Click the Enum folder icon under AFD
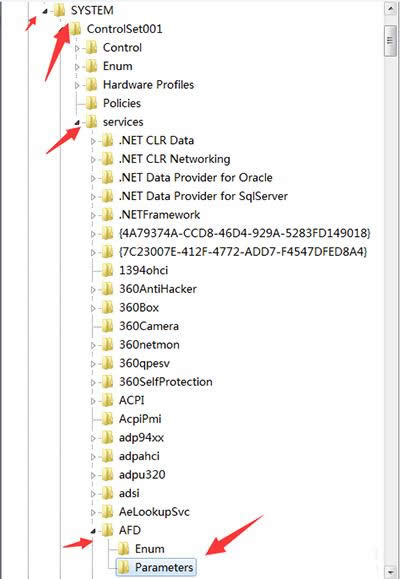 tap(123, 549)
